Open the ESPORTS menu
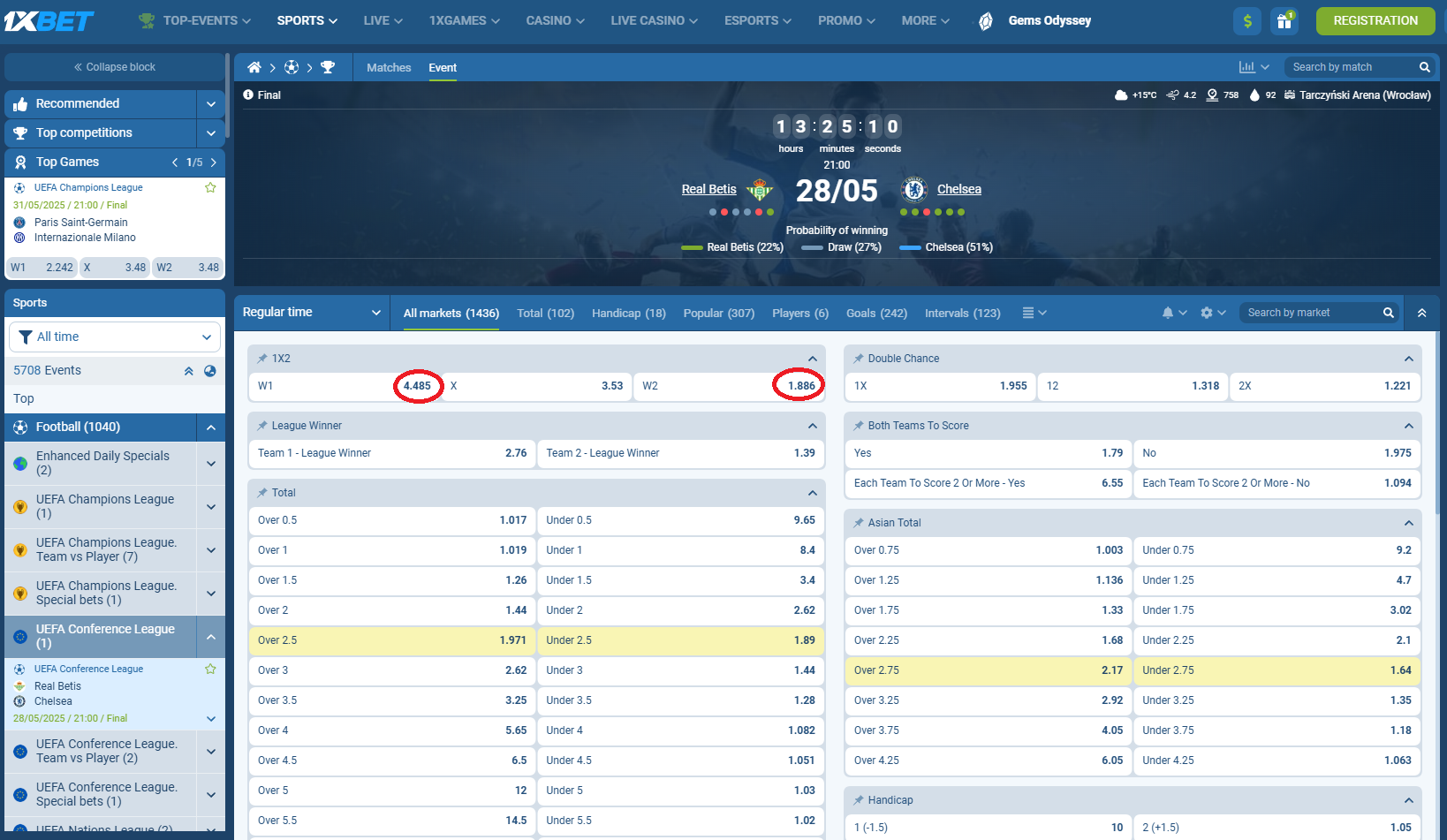 point(758,20)
